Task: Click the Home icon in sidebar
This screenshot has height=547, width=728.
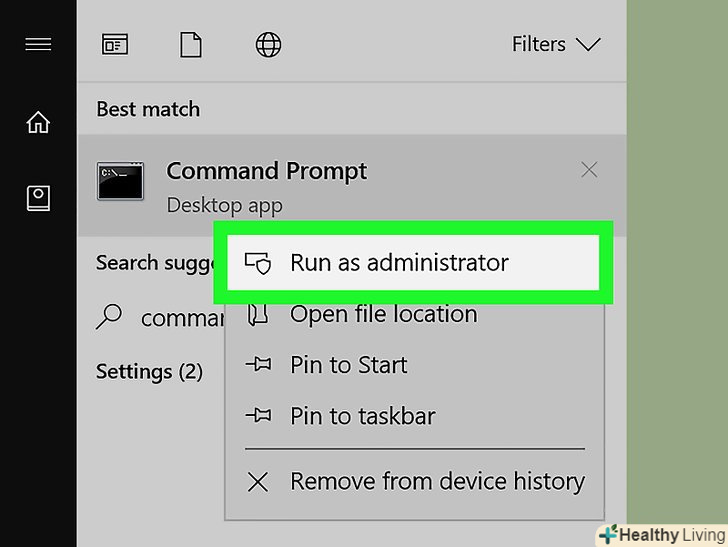Action: pyautogui.click(x=38, y=122)
